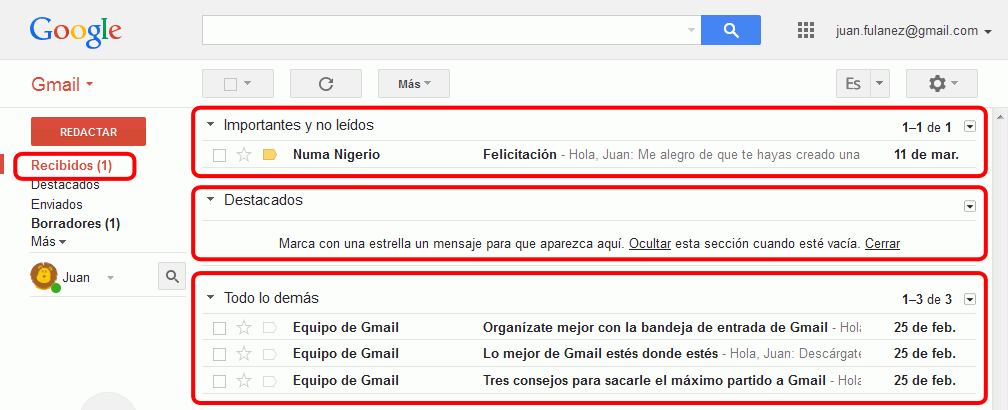
Task: Open search options arrow in search box
Action: click(692, 30)
